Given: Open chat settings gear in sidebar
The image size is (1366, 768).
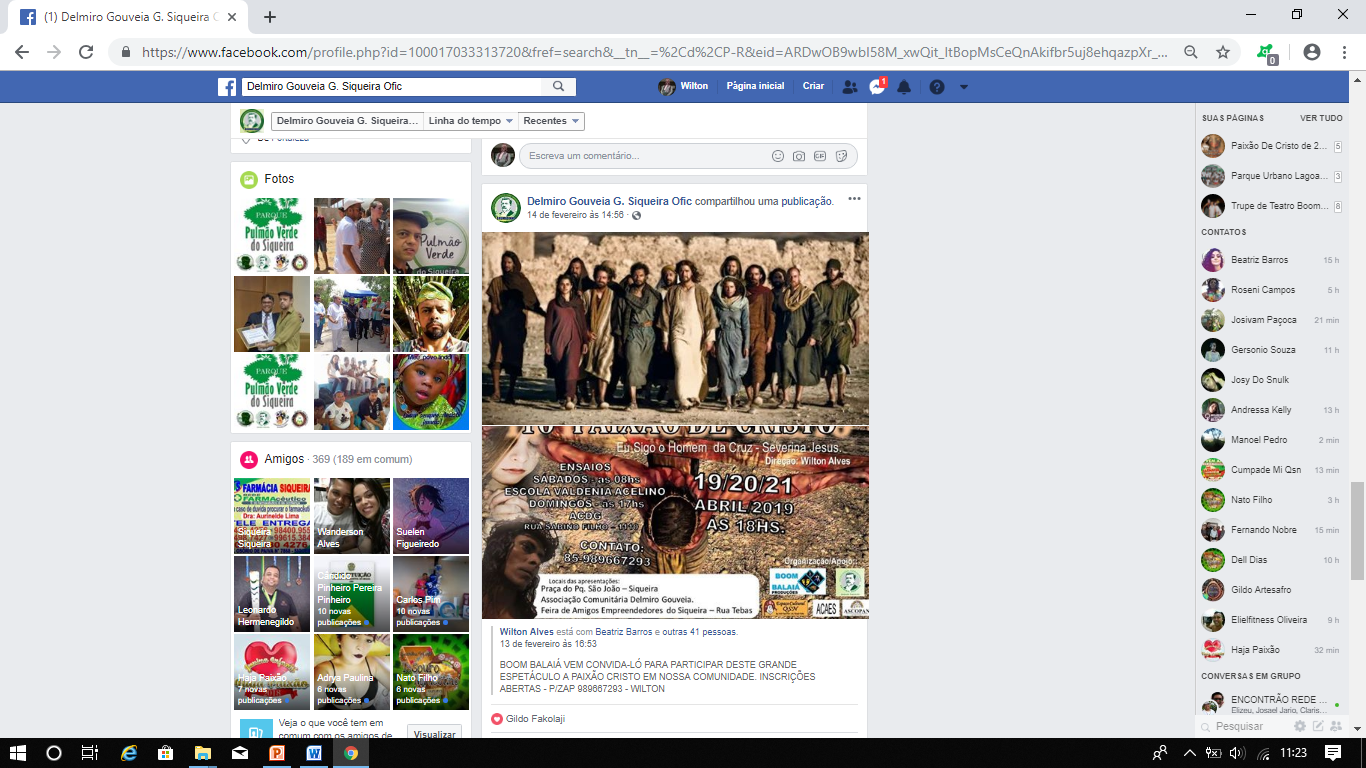Looking at the screenshot, I should click(x=1300, y=726).
